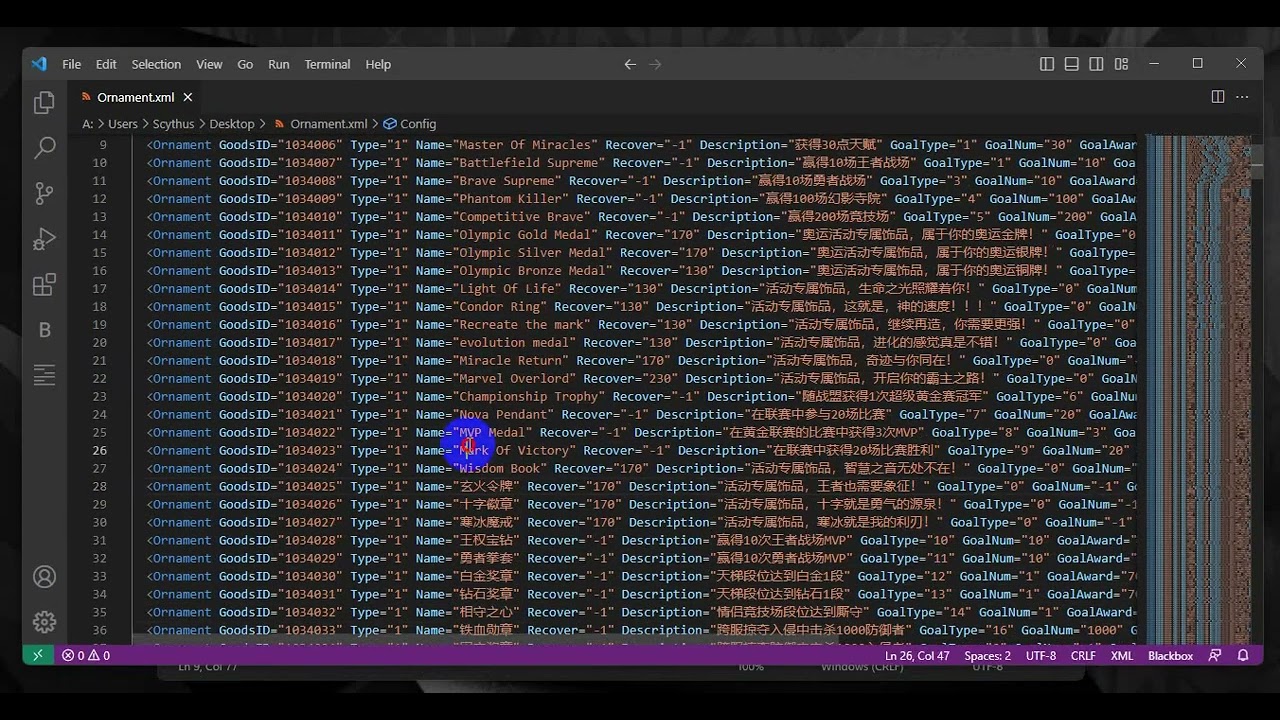1280x720 pixels.
Task: Open the editor More Actions ellipsis
Action: click(x=1242, y=97)
